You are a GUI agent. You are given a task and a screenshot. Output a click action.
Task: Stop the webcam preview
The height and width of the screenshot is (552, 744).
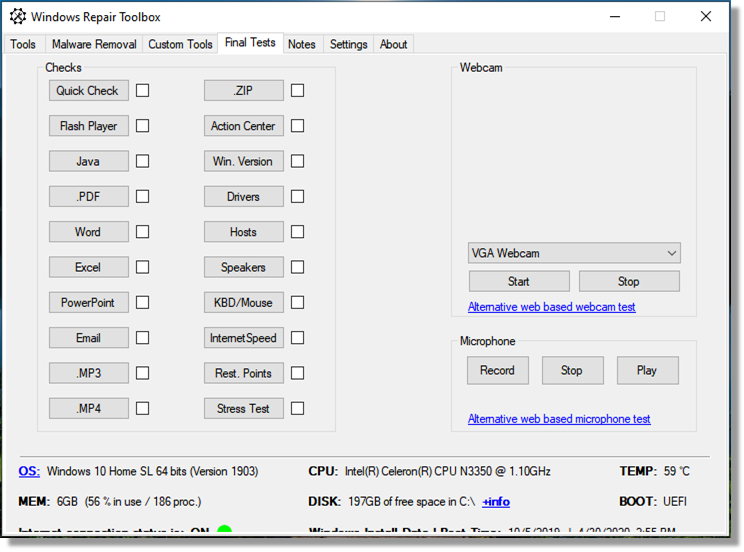click(x=629, y=281)
